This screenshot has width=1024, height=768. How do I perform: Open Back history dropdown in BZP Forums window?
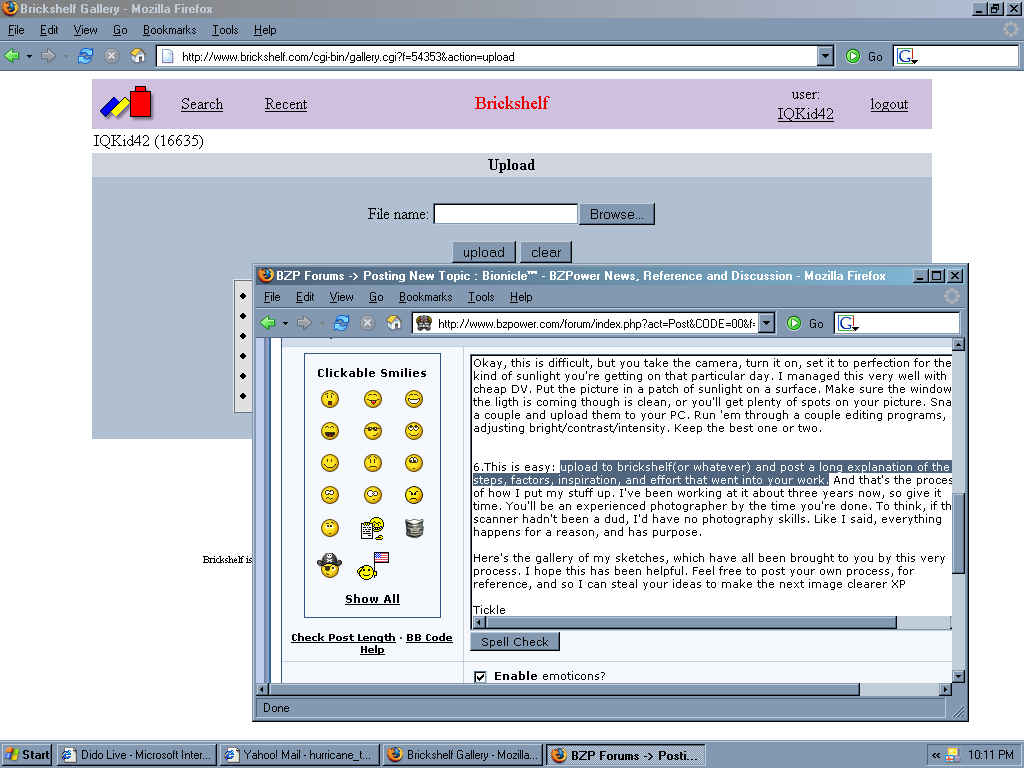pos(285,323)
